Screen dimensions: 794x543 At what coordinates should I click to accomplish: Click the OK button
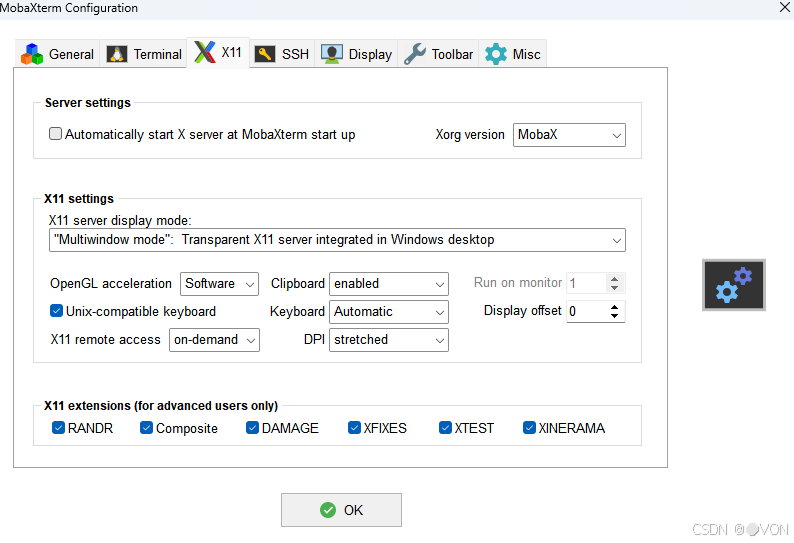[341, 510]
